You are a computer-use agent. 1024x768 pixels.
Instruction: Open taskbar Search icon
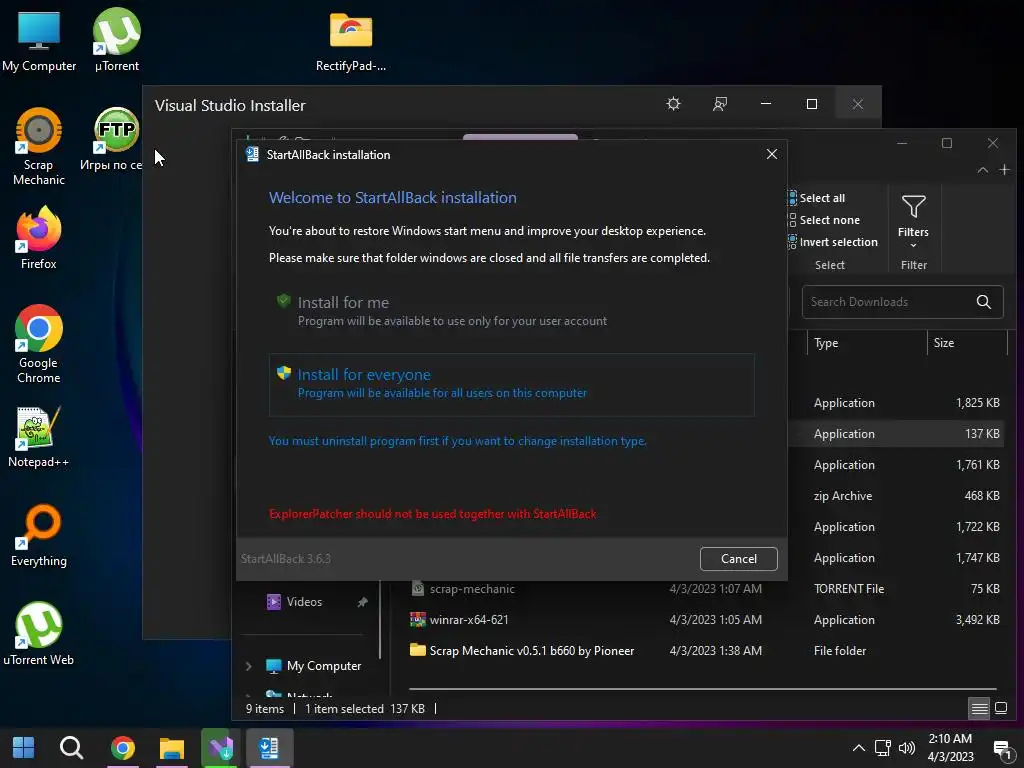(x=71, y=748)
